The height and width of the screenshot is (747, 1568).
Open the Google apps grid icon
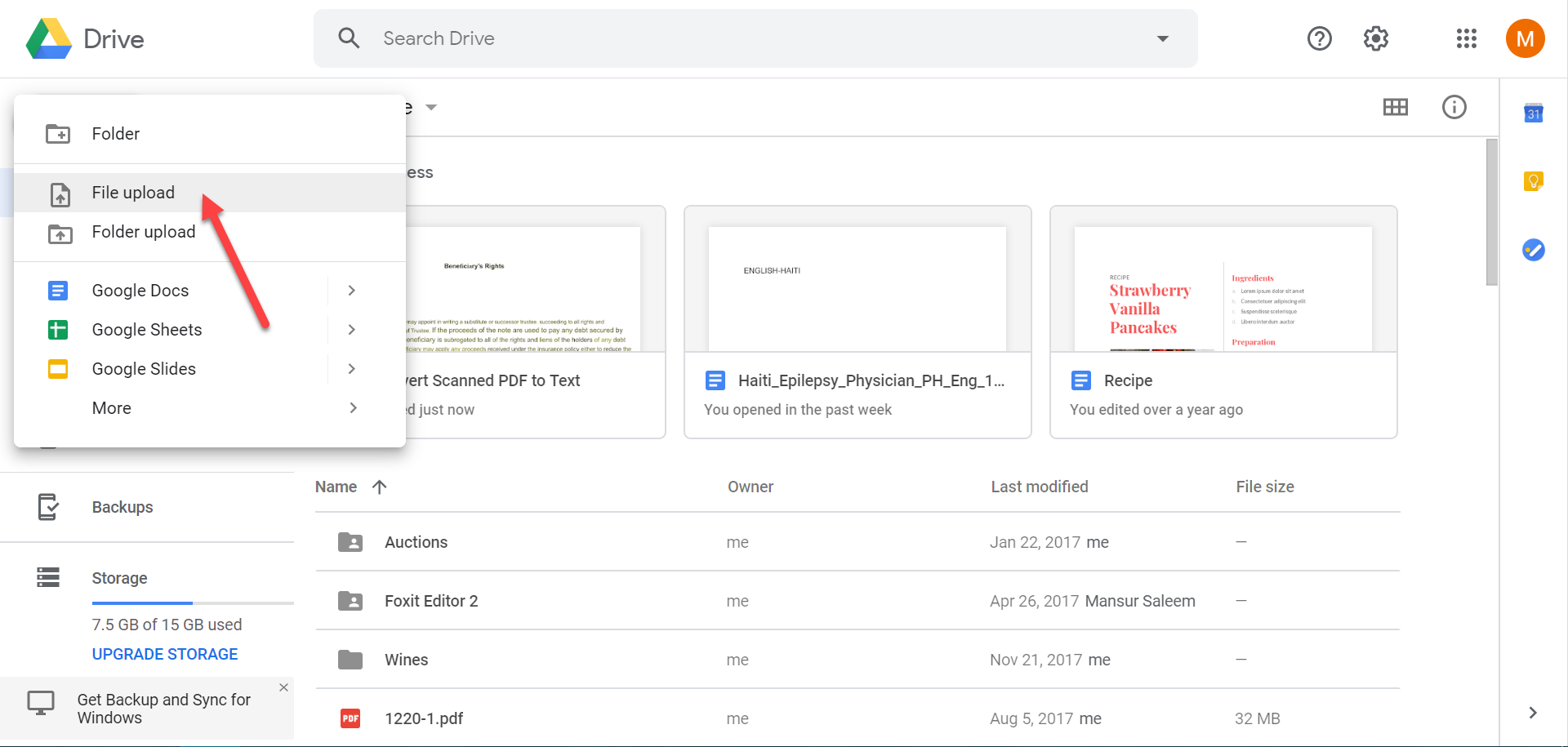pos(1467,38)
